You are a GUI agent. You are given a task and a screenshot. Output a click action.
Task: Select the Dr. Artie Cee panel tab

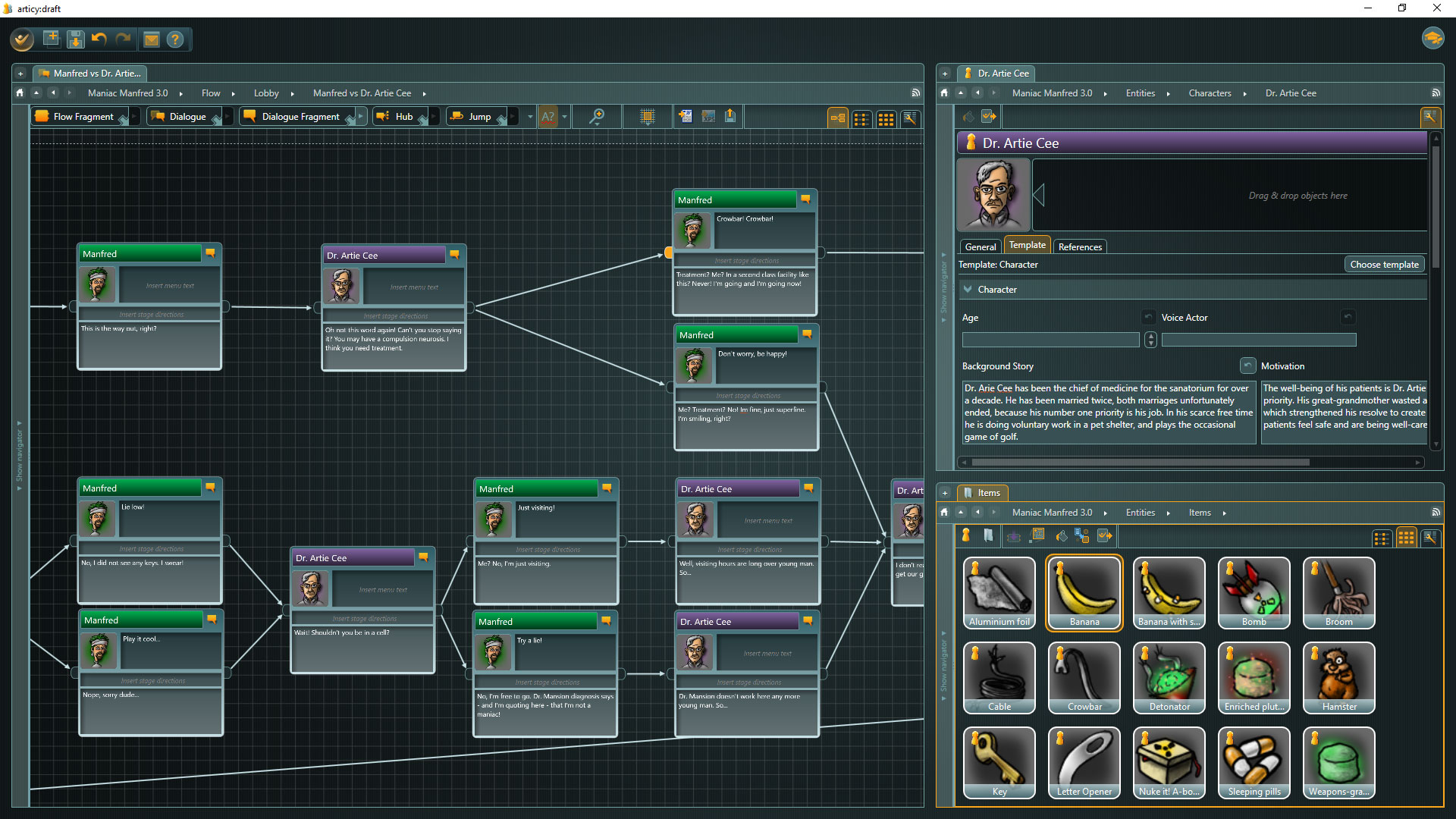point(996,74)
